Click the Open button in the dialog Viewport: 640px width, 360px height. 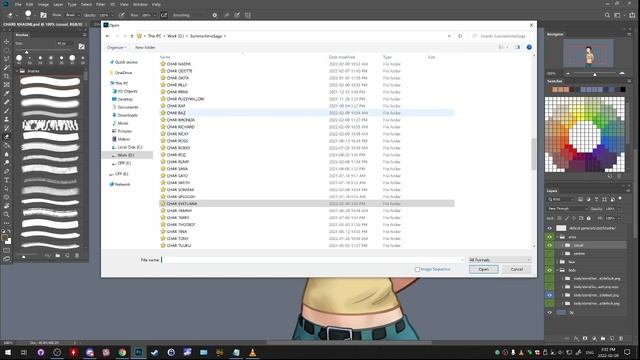pyautogui.click(x=483, y=269)
